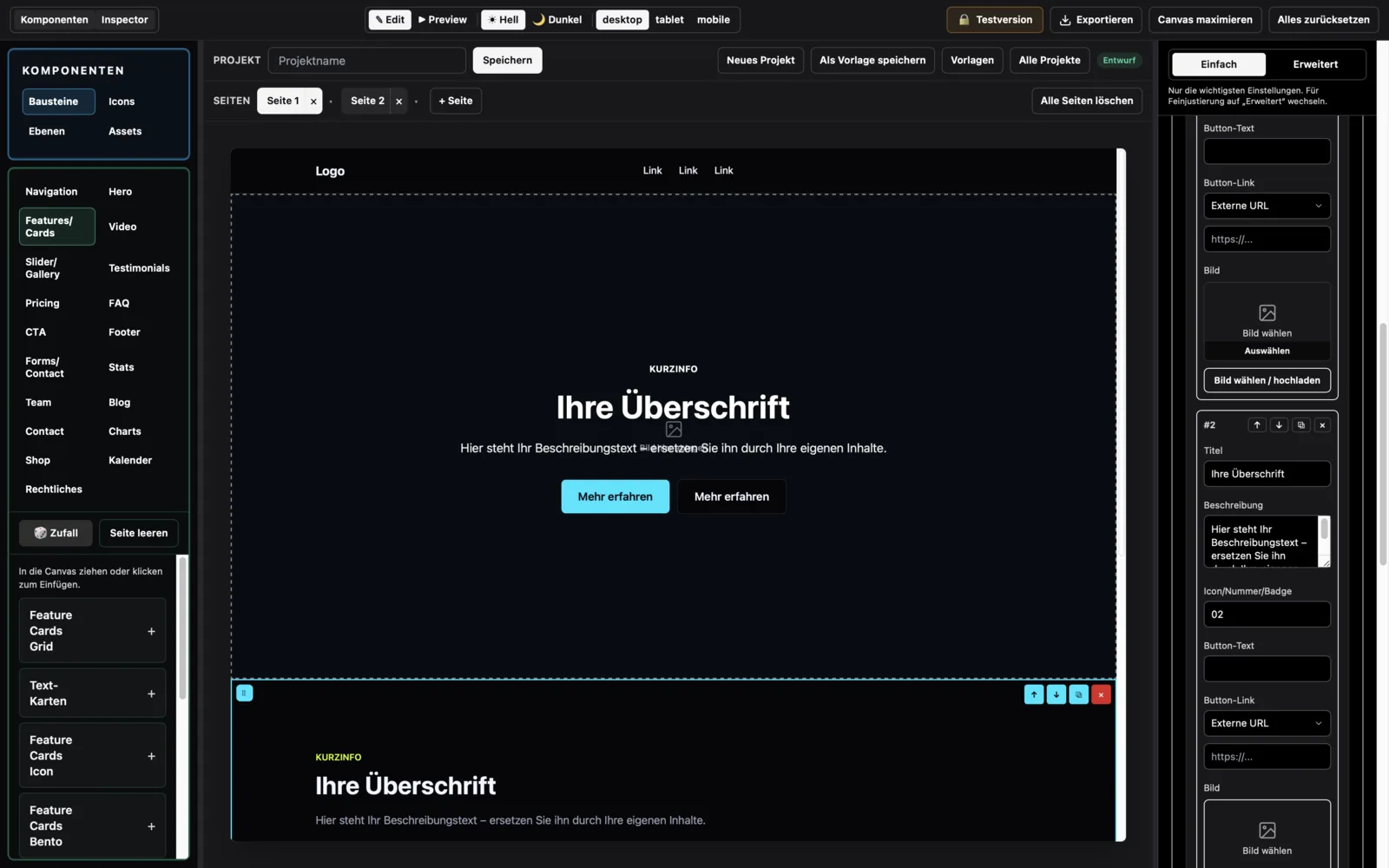The width and height of the screenshot is (1389, 868).
Task: Click the blue drag handle of the selected section
Action: click(x=245, y=693)
